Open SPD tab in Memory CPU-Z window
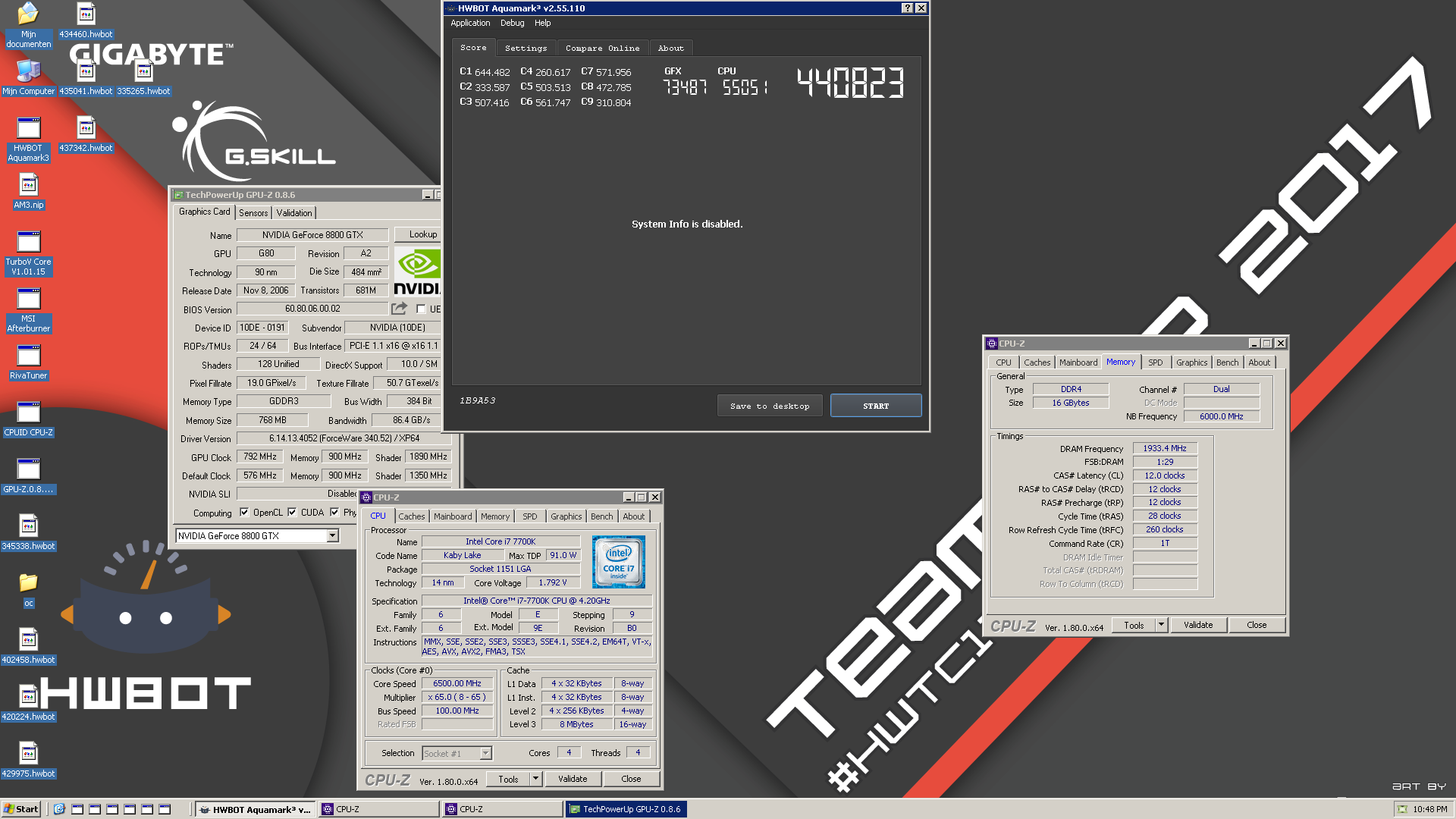 1155,362
